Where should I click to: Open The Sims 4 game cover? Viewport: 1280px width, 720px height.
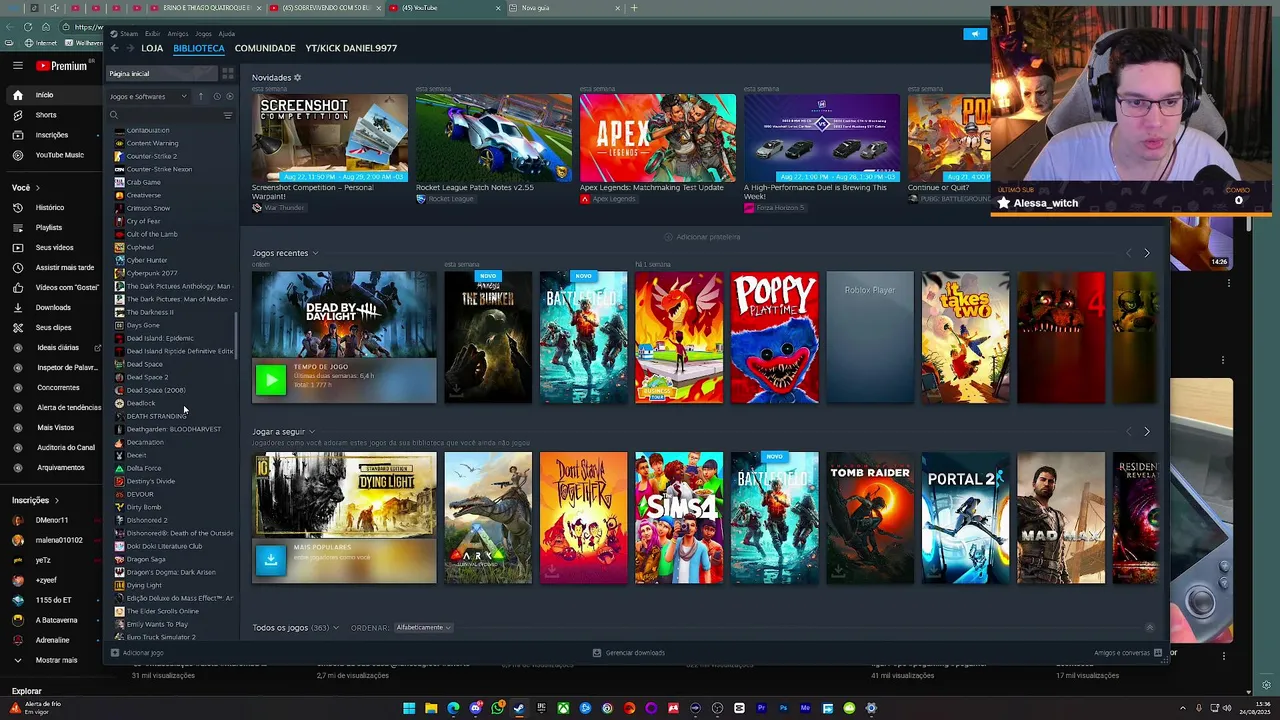(x=679, y=518)
